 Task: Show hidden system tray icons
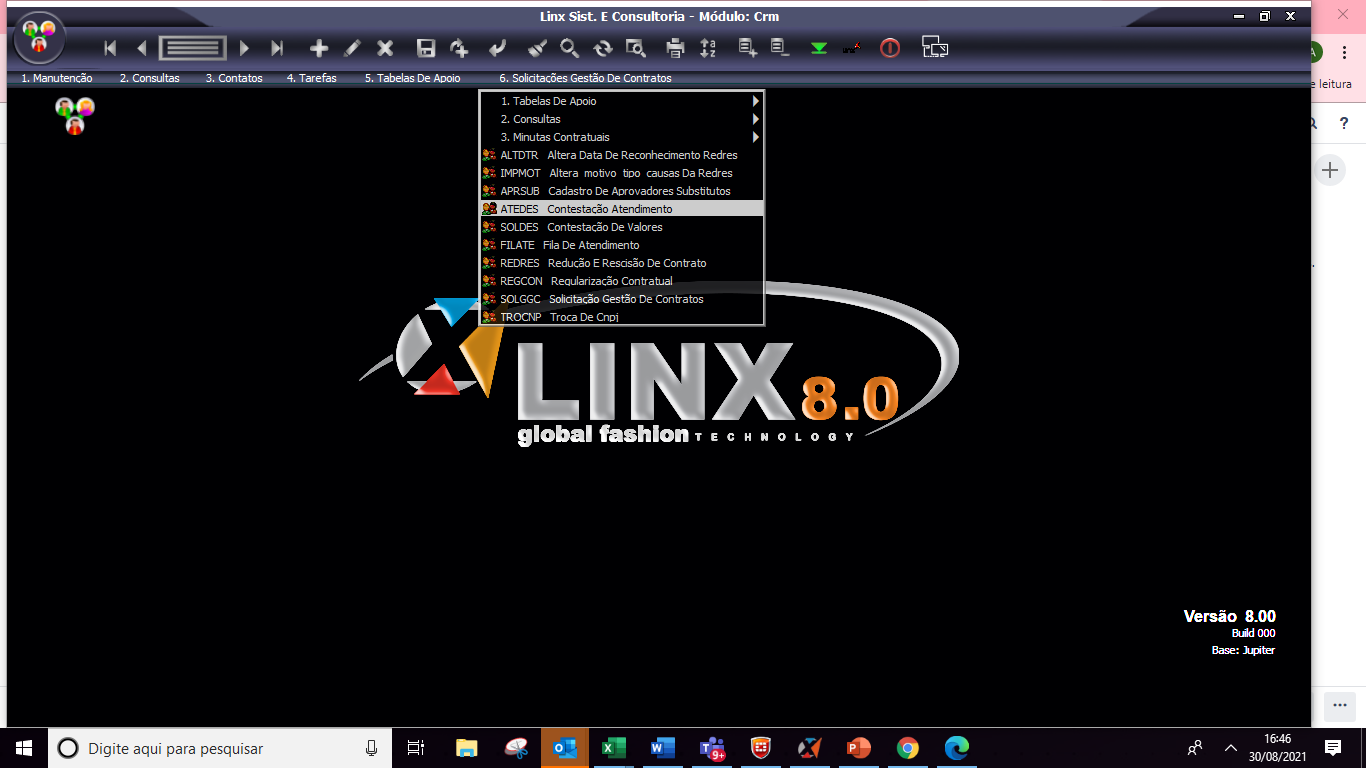pyautogui.click(x=1231, y=748)
